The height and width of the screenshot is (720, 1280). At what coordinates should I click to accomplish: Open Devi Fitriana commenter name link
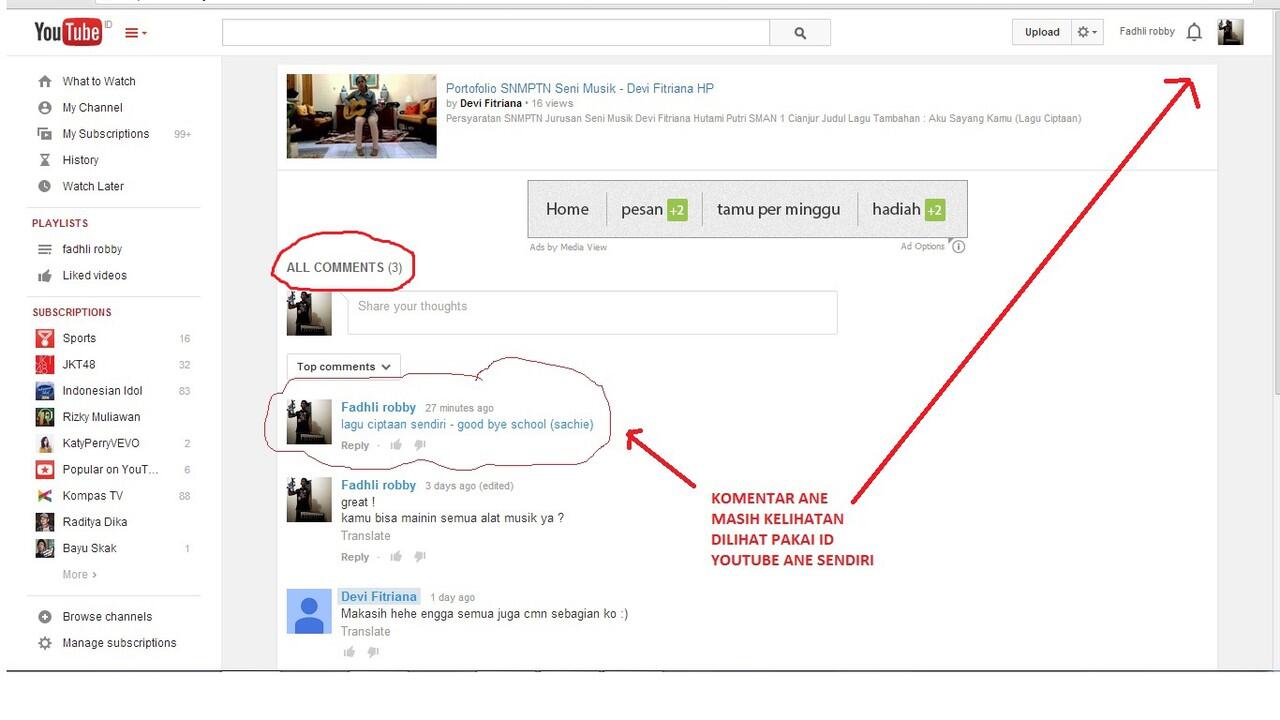(379, 596)
